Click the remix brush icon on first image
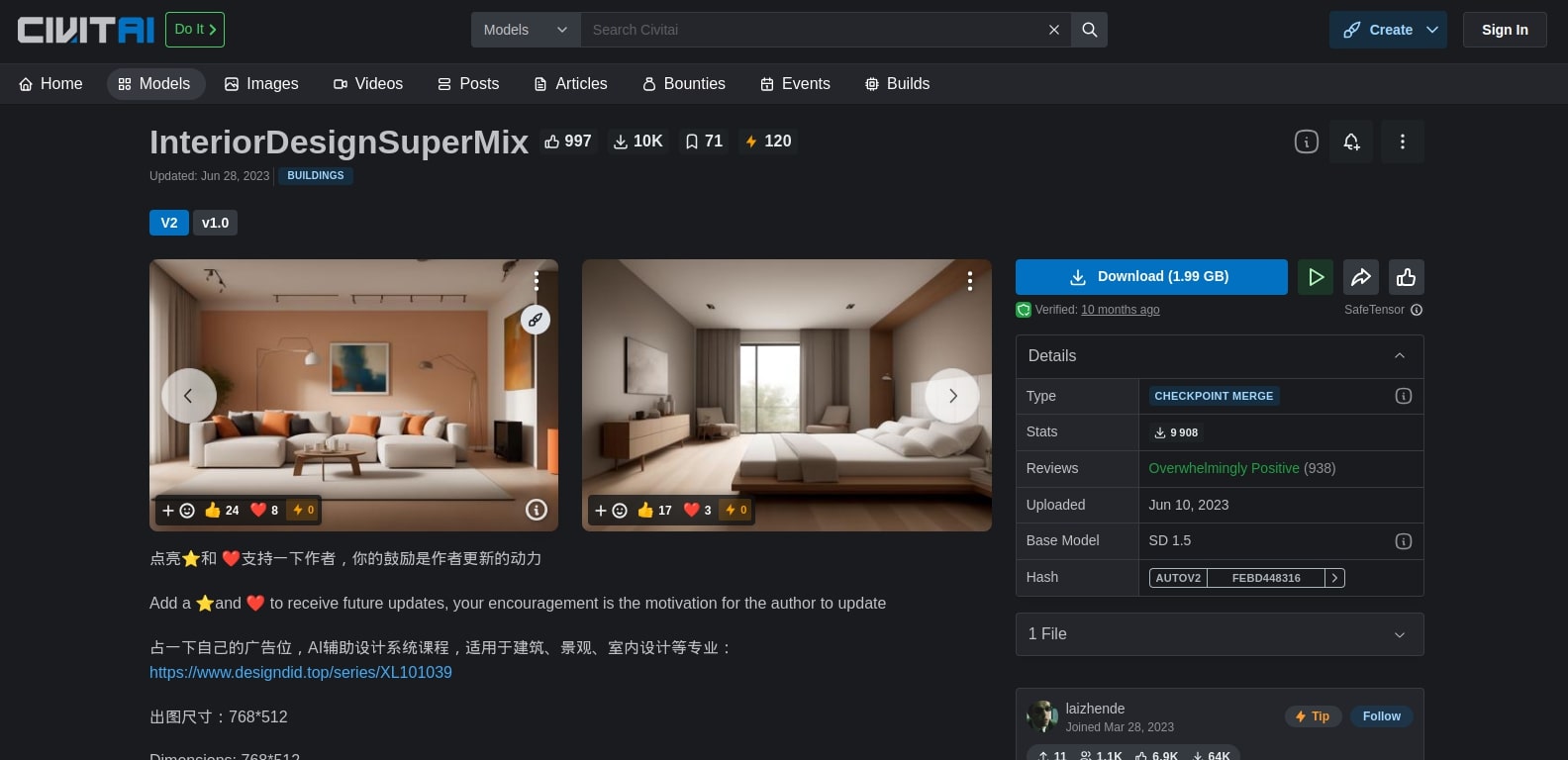Viewport: 1568px width, 760px height. click(536, 320)
